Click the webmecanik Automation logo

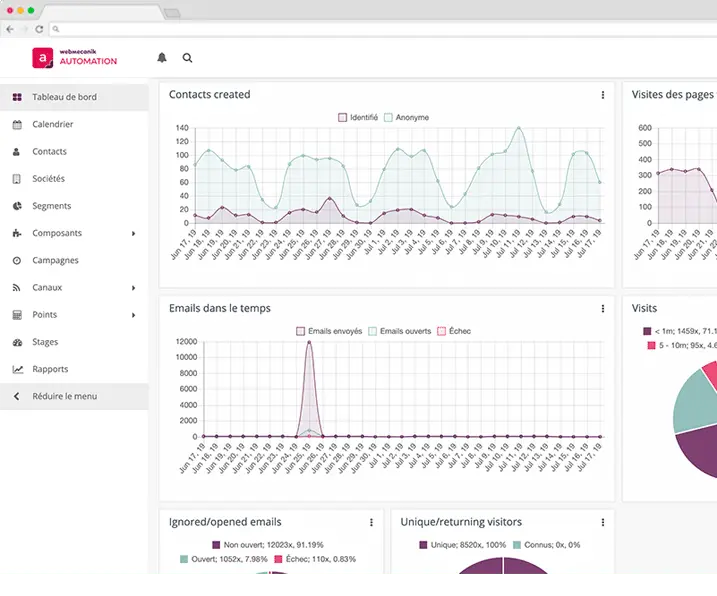75,58
